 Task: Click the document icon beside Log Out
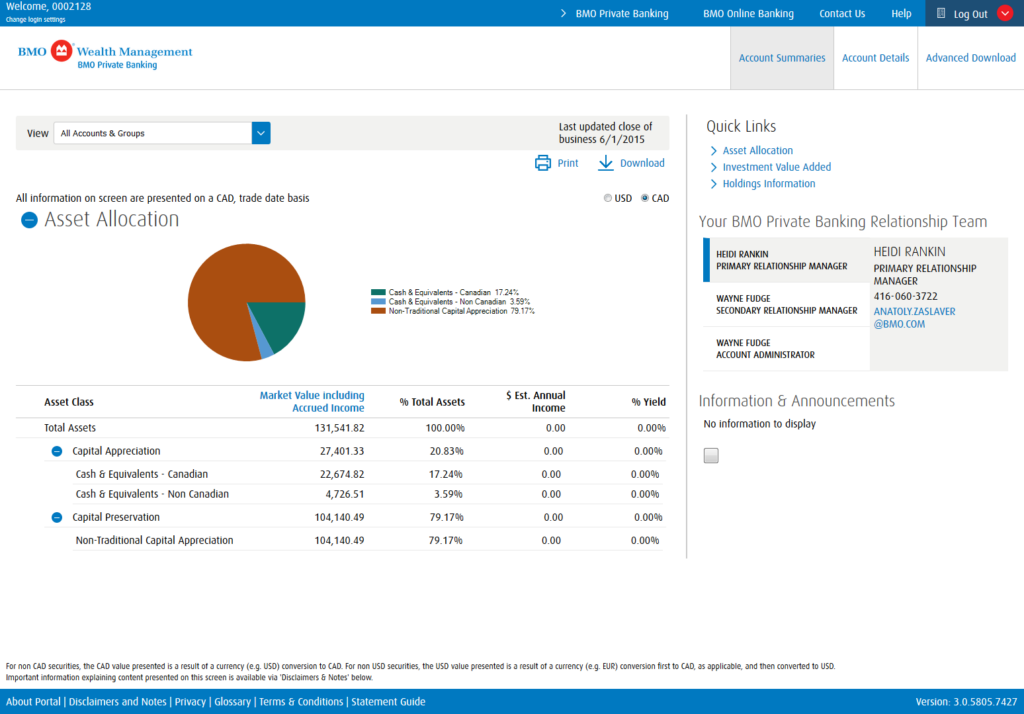(x=941, y=13)
